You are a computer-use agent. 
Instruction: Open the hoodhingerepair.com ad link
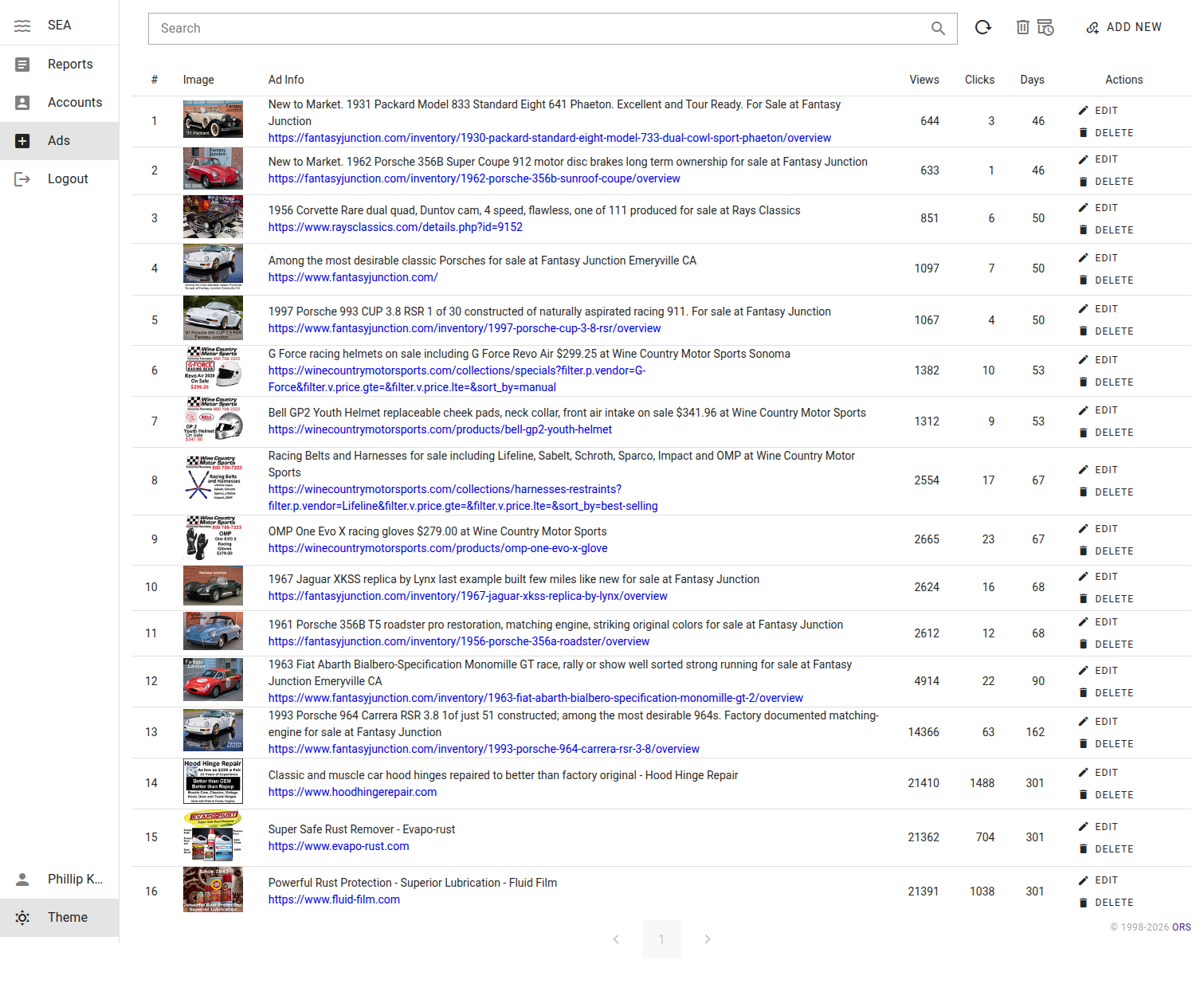(x=352, y=792)
